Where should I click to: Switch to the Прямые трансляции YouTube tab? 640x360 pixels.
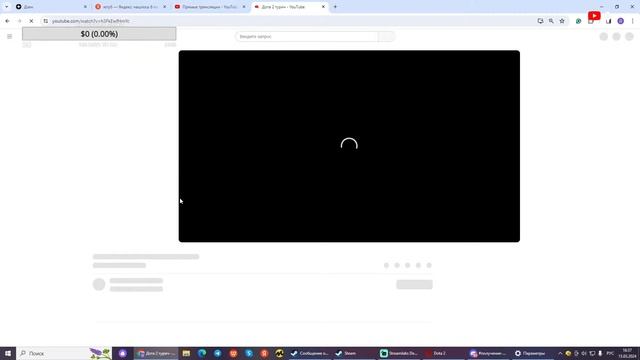[210, 7]
